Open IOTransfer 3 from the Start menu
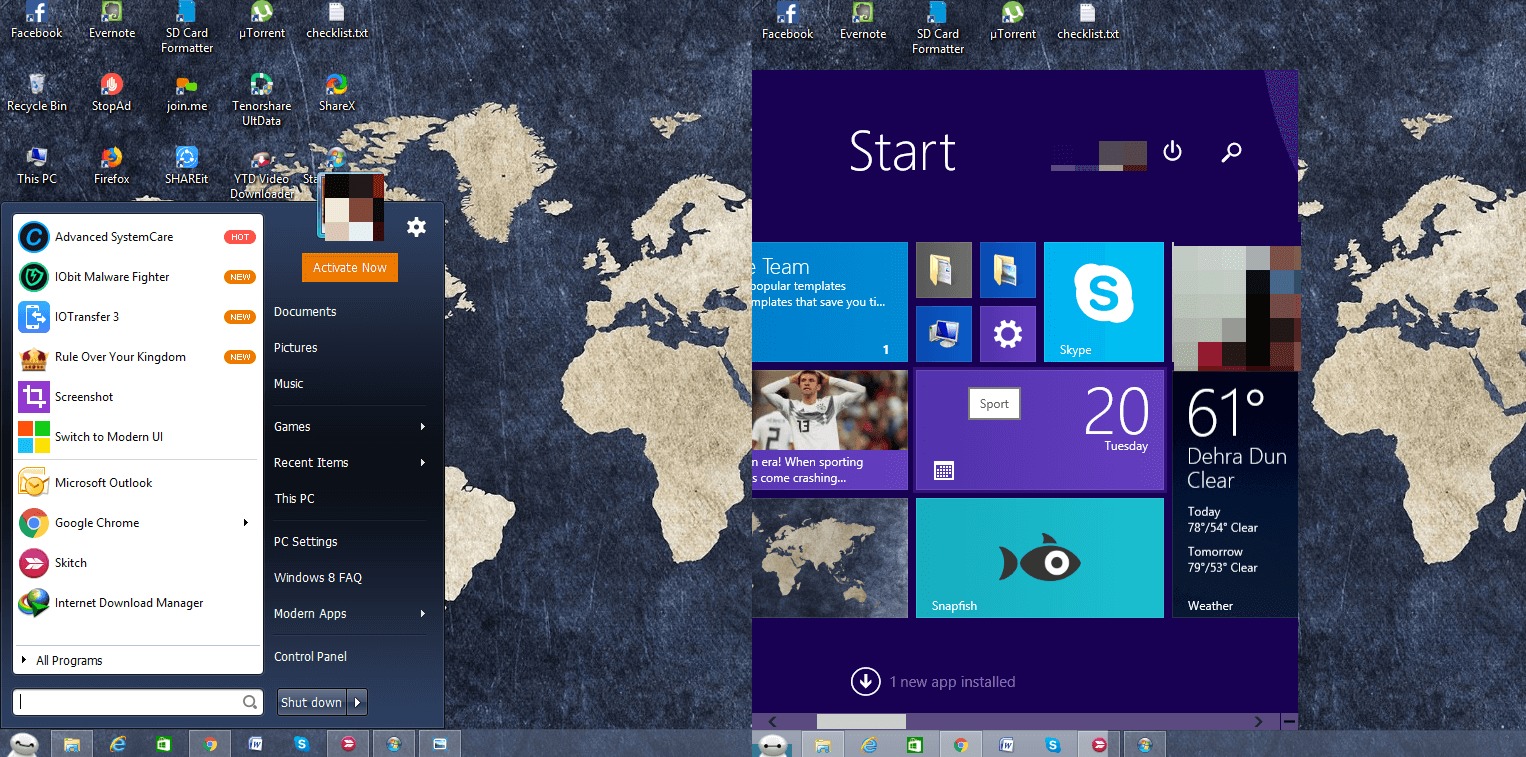Image resolution: width=1526 pixels, height=757 pixels. pos(138,317)
